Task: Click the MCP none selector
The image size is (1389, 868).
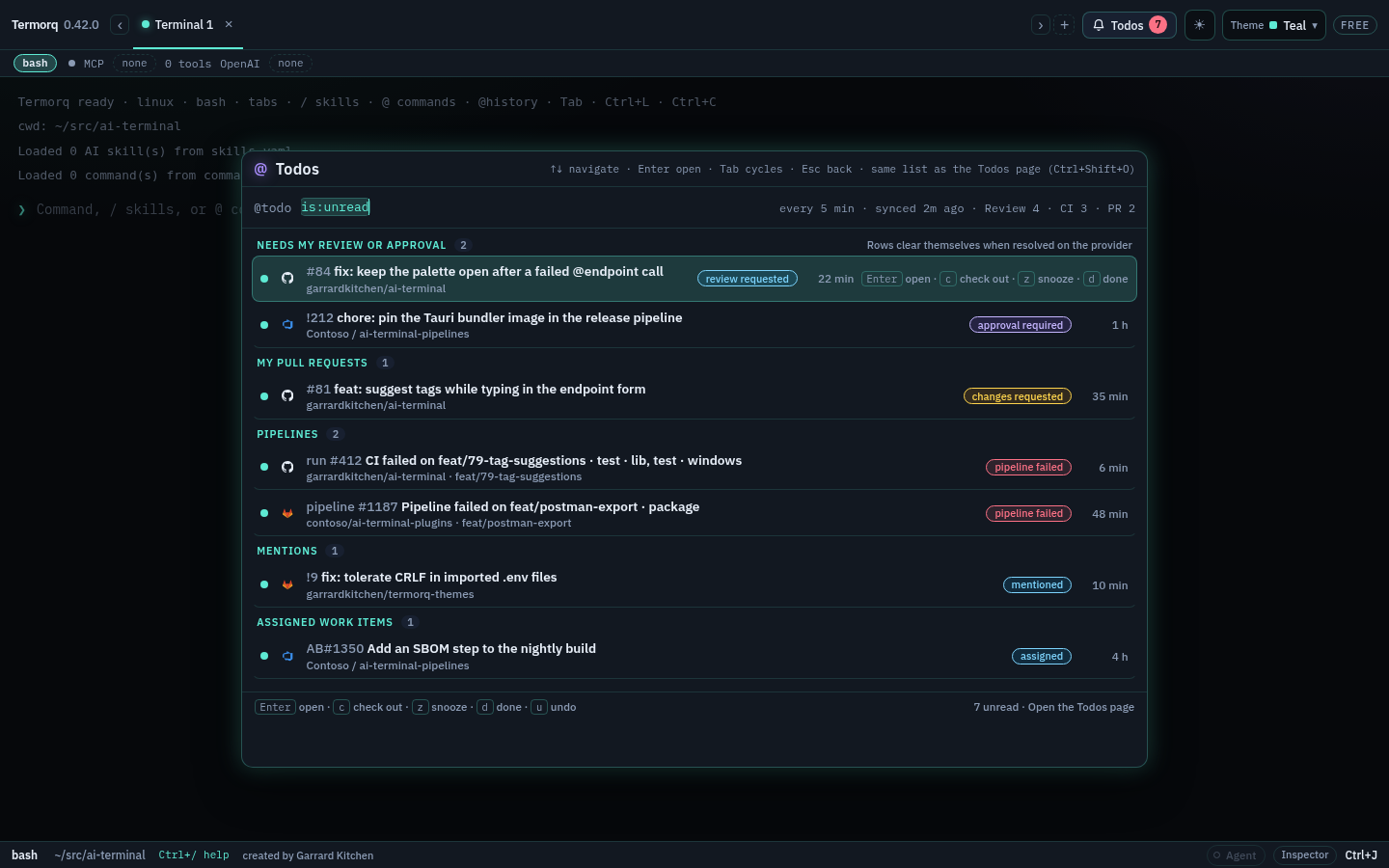Action: [x=135, y=64]
